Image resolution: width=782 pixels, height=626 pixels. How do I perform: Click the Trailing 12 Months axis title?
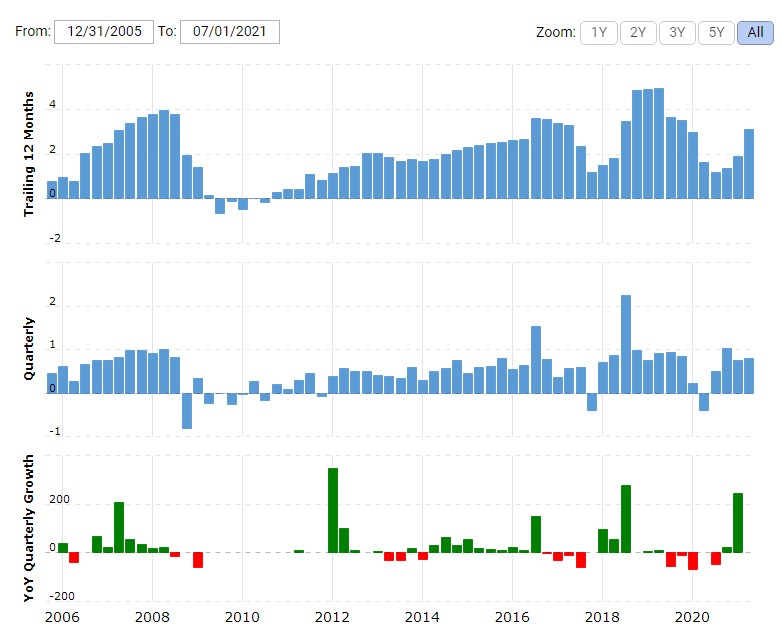point(29,154)
